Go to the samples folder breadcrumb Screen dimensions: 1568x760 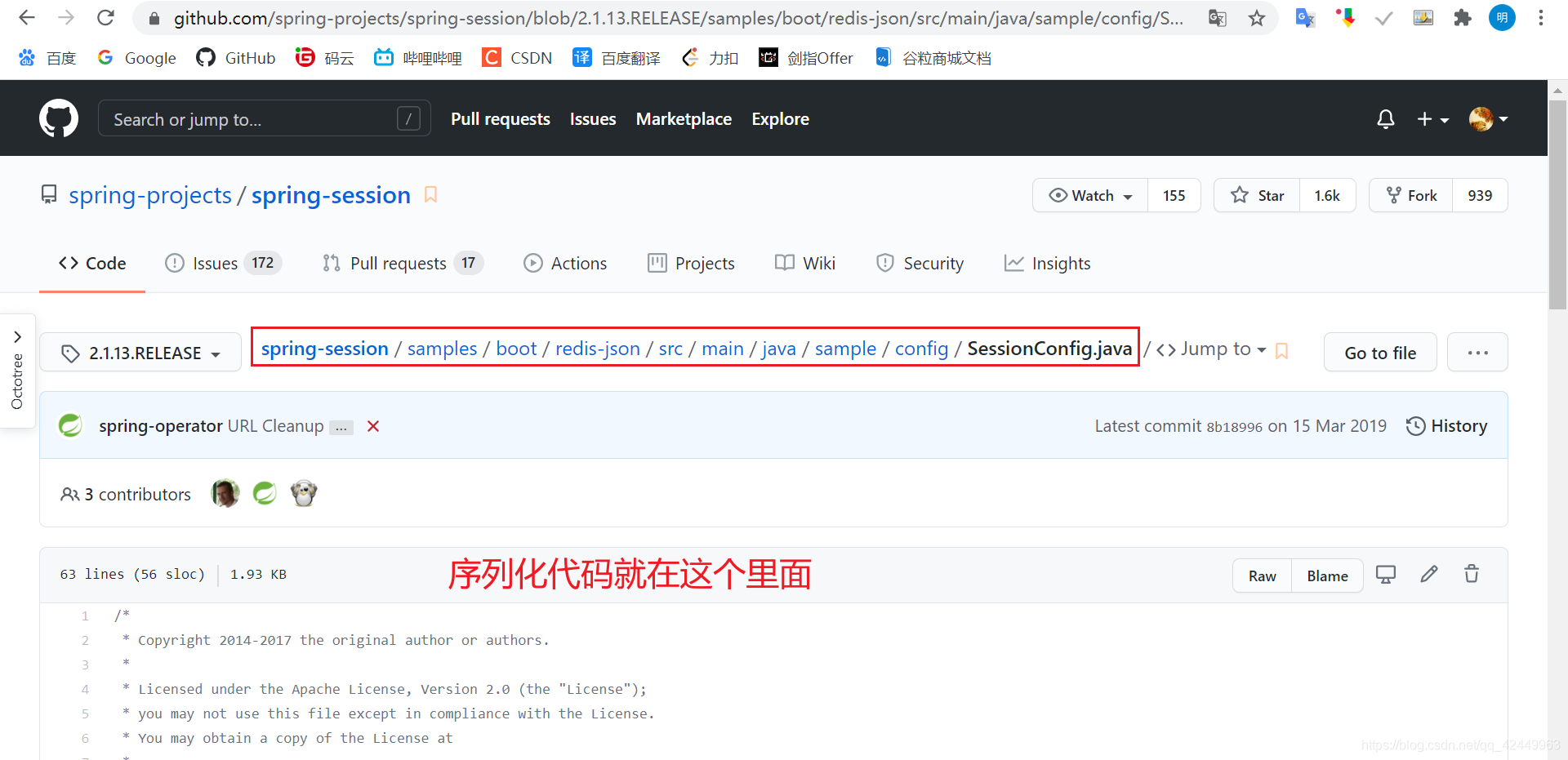click(x=442, y=349)
